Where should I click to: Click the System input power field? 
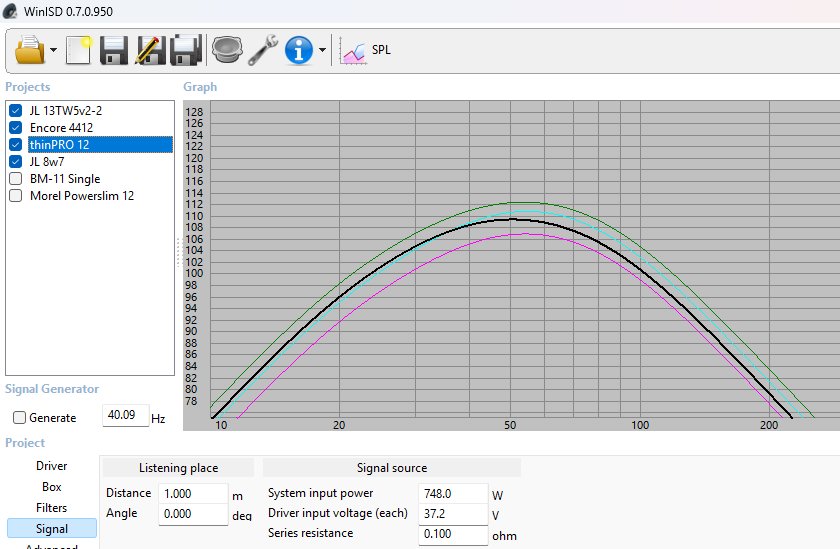(453, 493)
